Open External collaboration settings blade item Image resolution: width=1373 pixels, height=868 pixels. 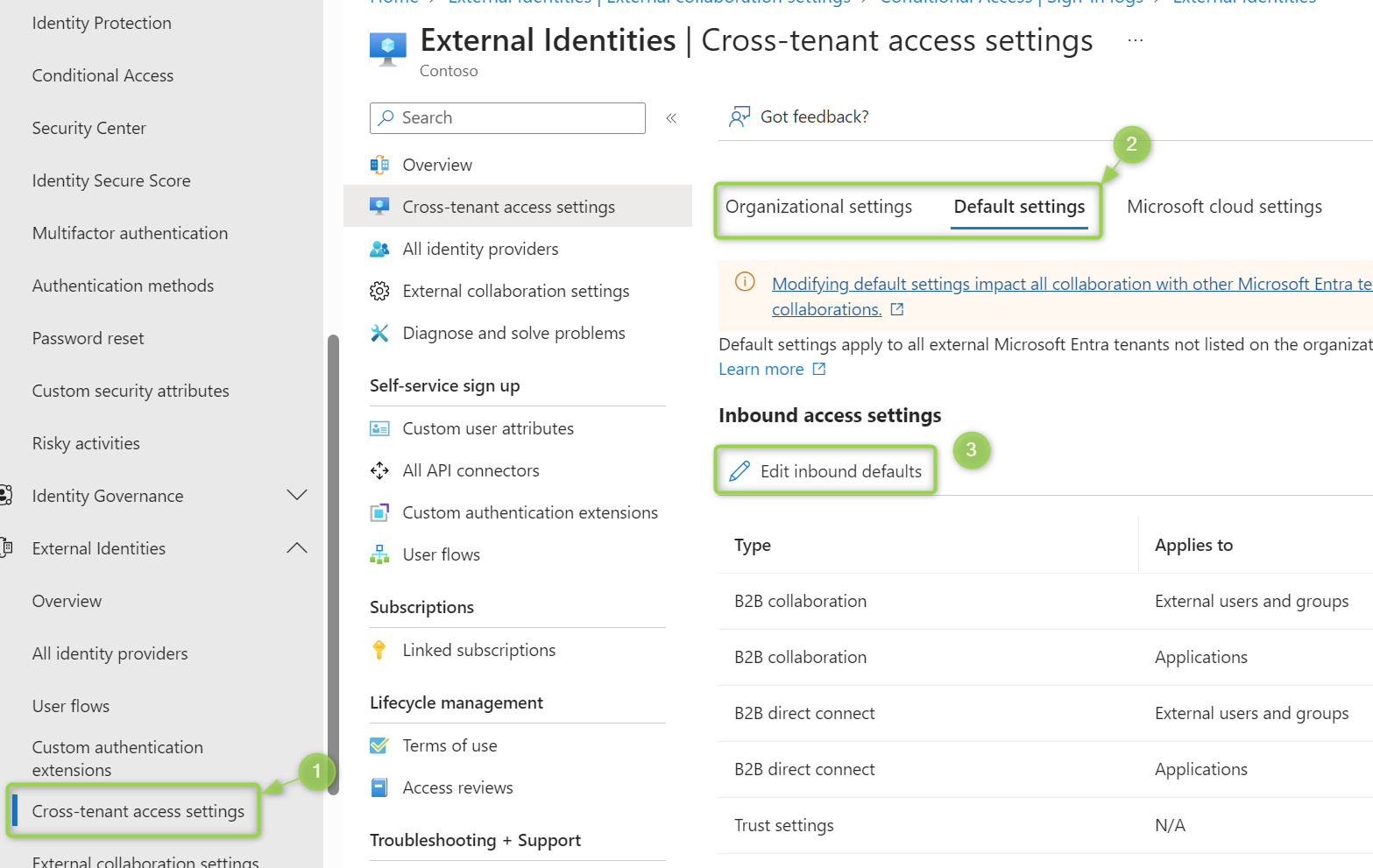518,291
